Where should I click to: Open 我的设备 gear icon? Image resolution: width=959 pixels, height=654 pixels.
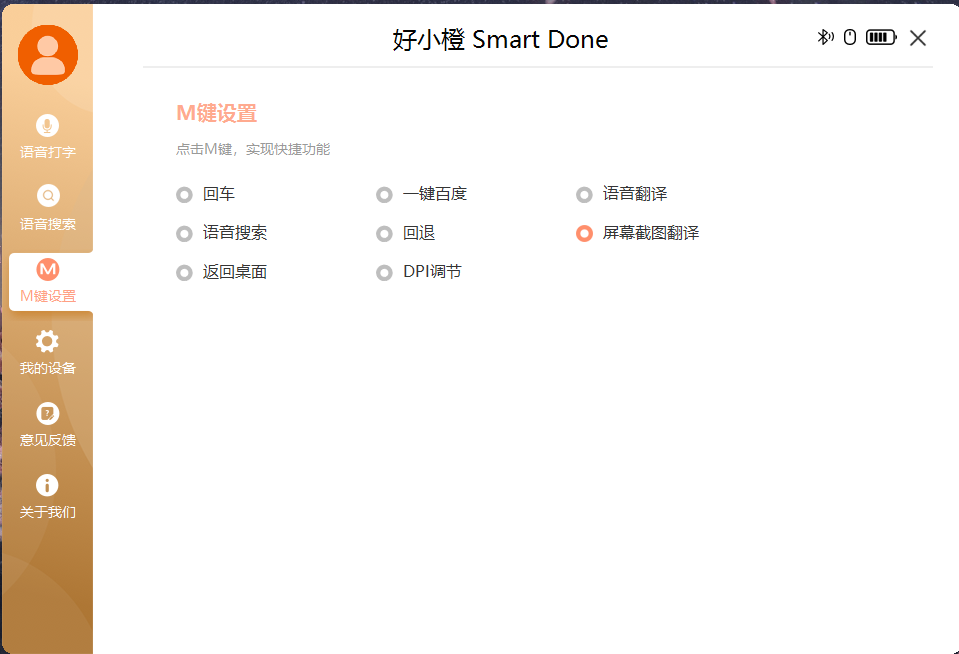tap(47, 341)
